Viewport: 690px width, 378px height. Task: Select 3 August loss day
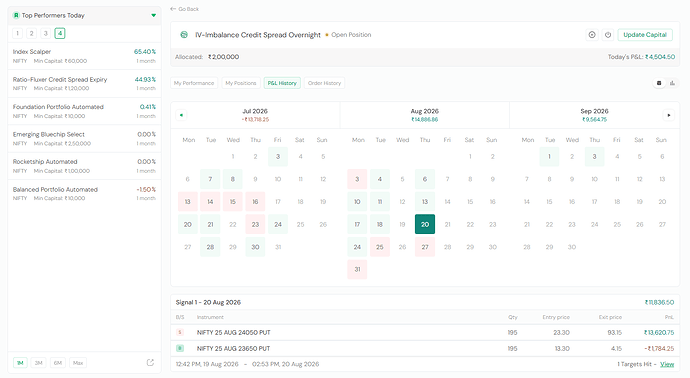tap(357, 179)
